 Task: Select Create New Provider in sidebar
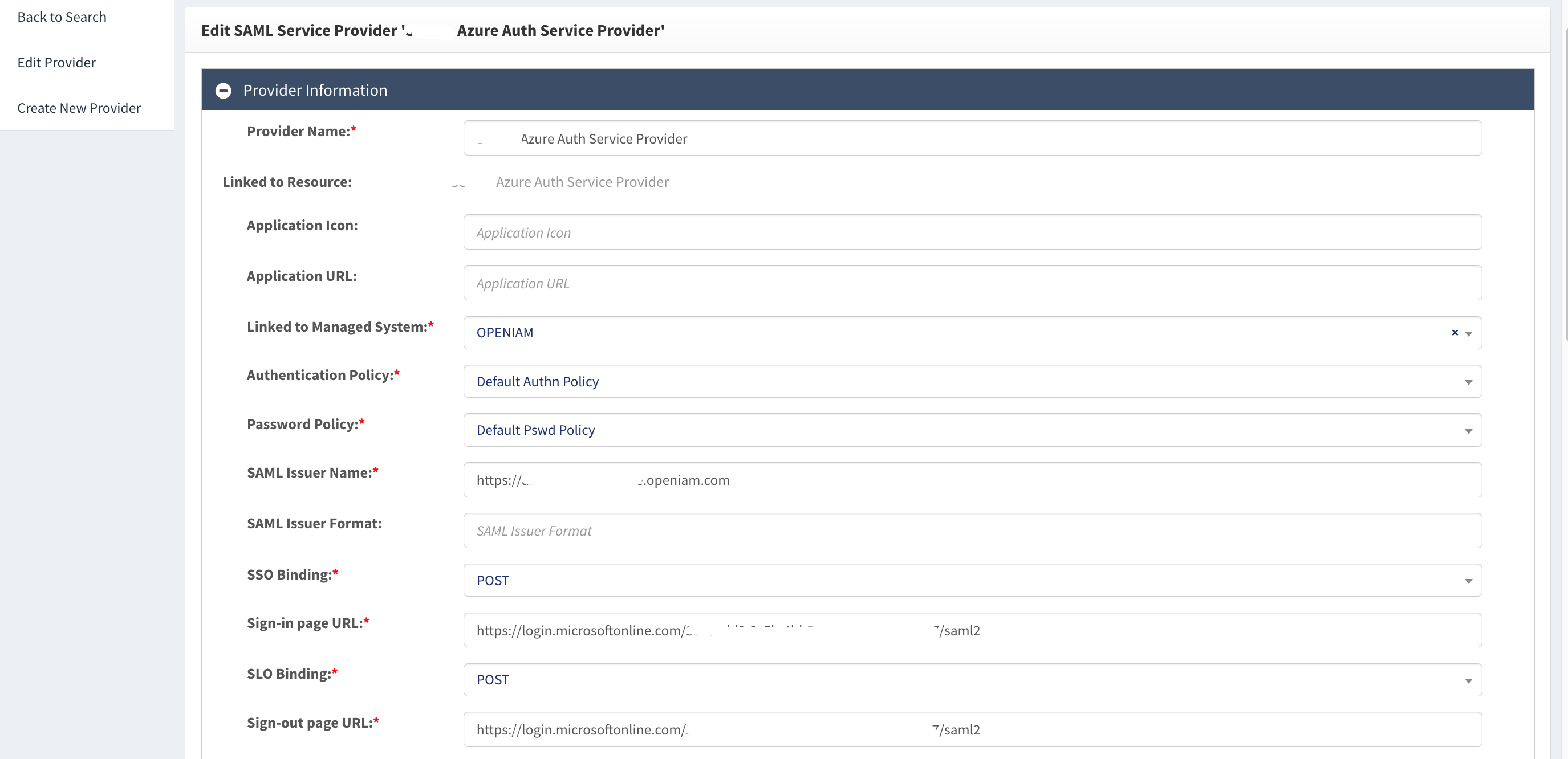(79, 108)
